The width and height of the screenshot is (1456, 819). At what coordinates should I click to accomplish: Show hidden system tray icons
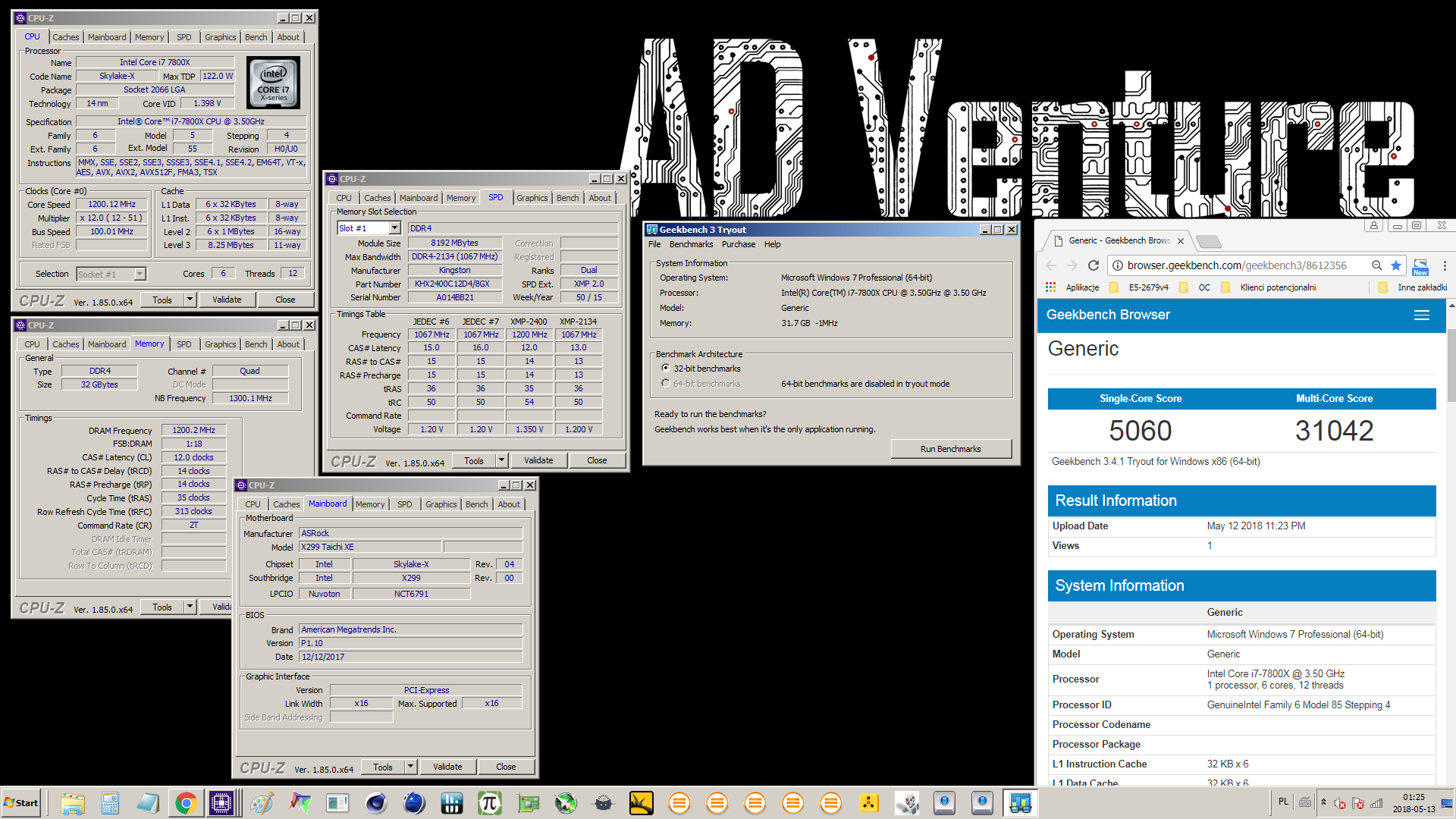point(1323,802)
